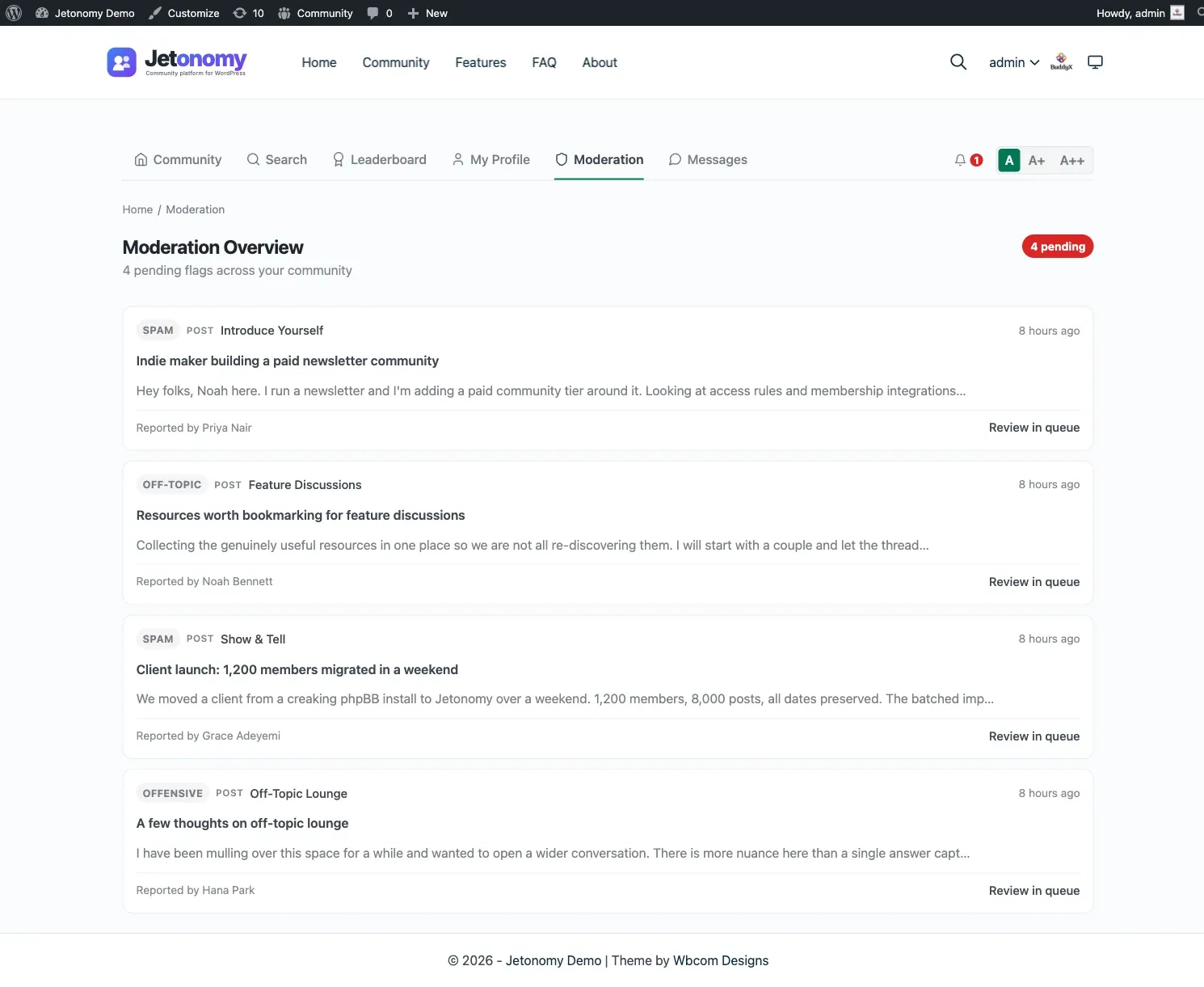The image size is (1204, 987).
Task: Review in queue for off-topic lounge post
Action: click(x=1034, y=891)
